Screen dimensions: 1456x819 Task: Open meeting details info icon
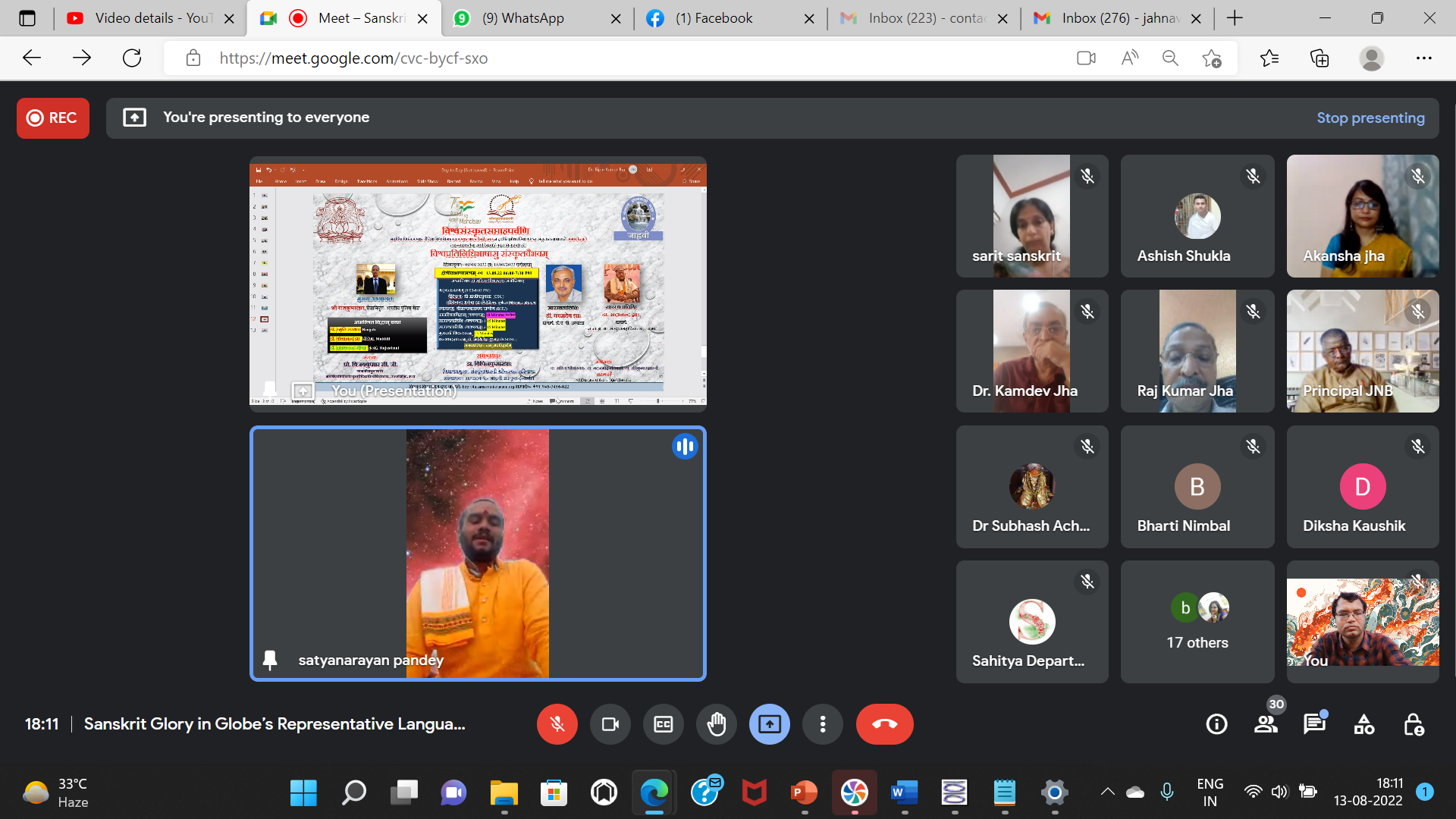[1216, 724]
